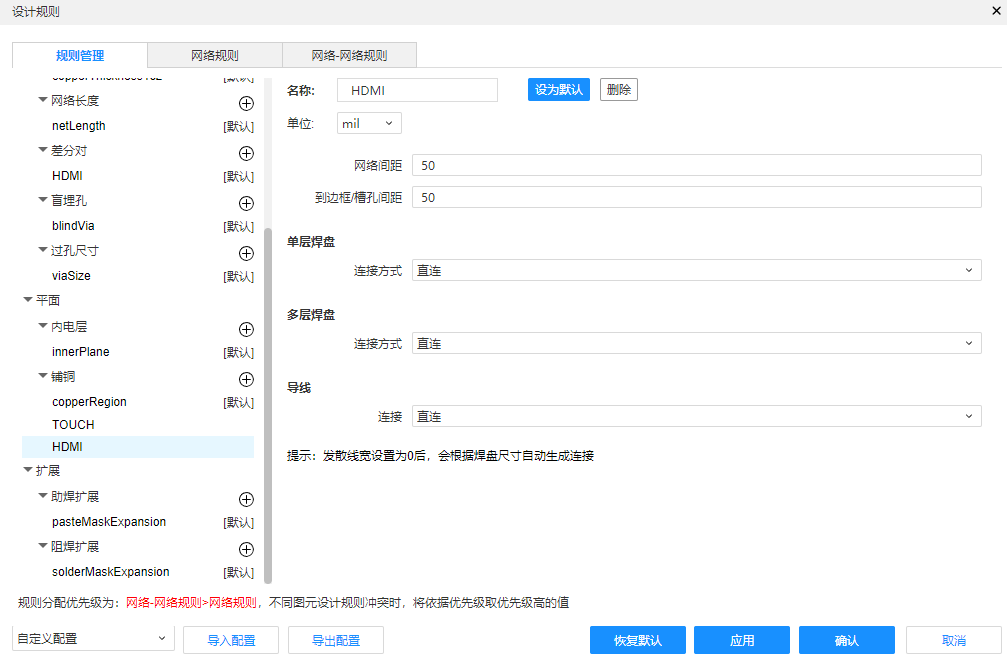Screen dimensions: 1007x669
Task: Click the 导入配置 button
Action: 231,640
